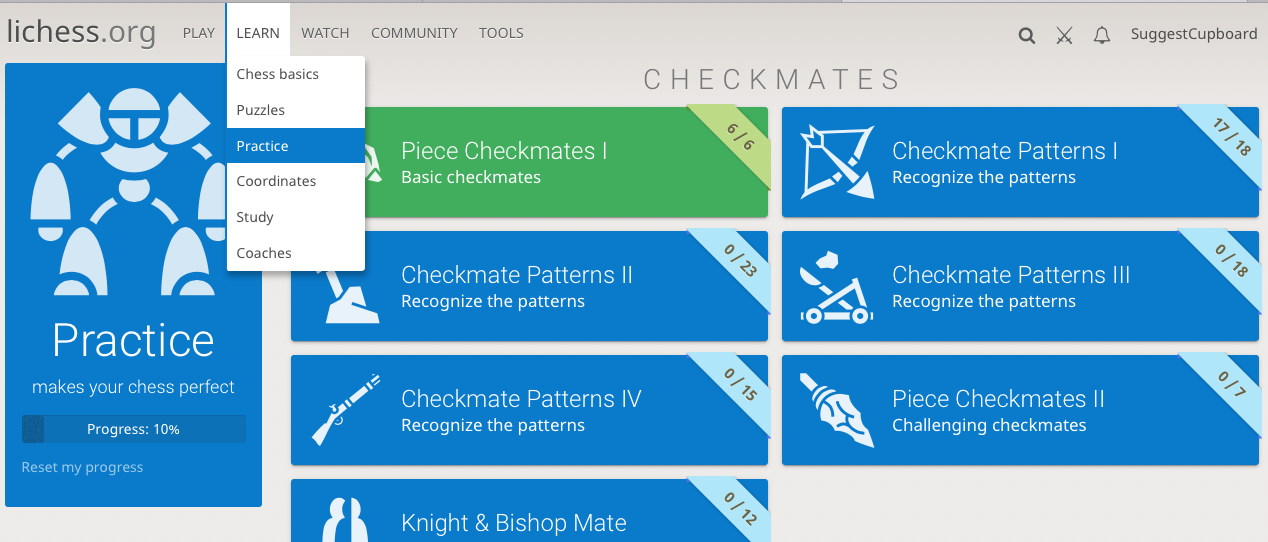Click the search magnifier icon
1268x542 pixels.
tap(1026, 35)
